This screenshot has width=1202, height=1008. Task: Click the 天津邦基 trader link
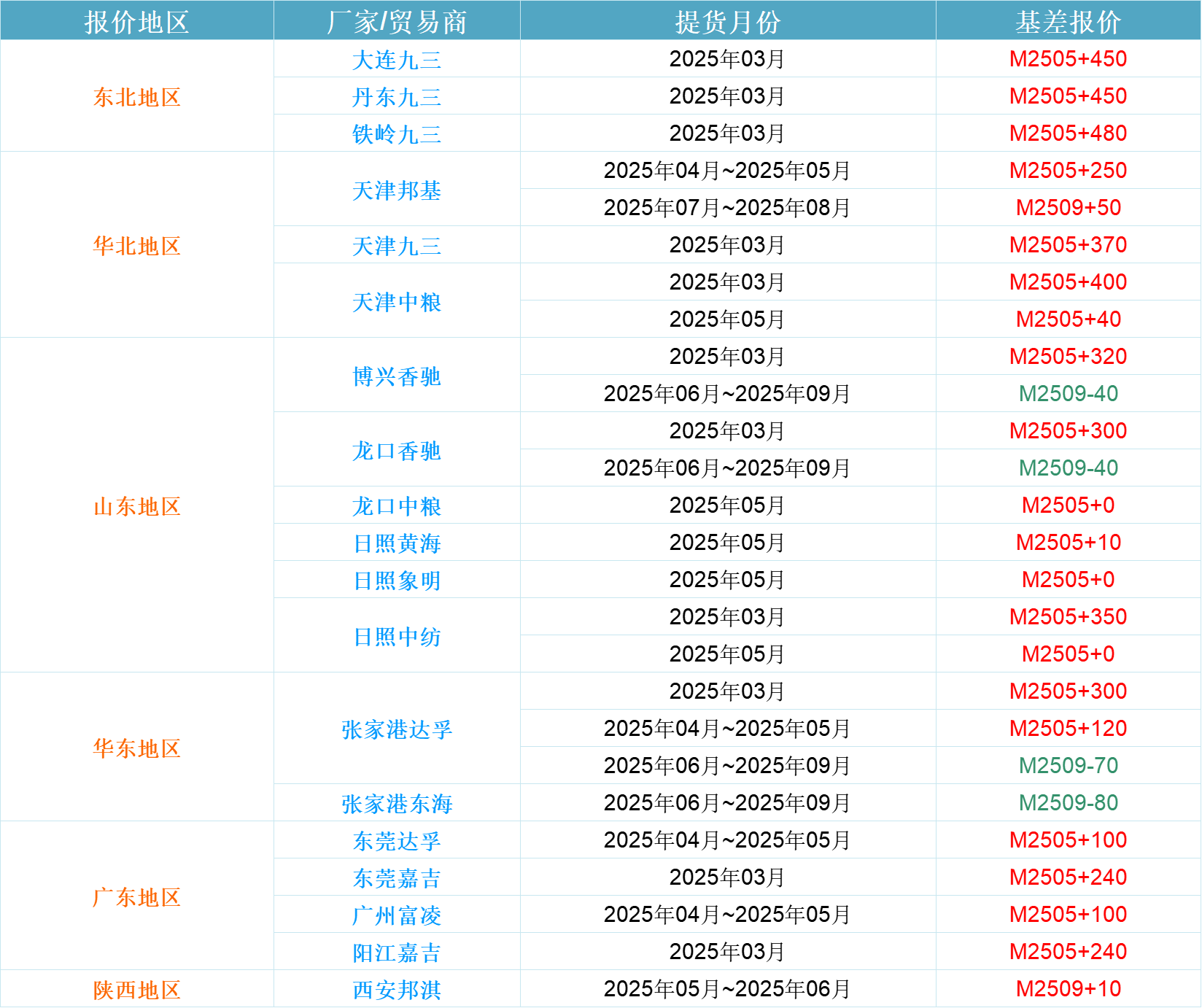[x=397, y=190]
